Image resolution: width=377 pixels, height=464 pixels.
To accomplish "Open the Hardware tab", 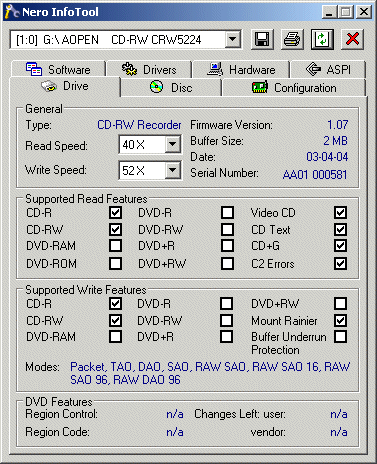I will click(241, 69).
